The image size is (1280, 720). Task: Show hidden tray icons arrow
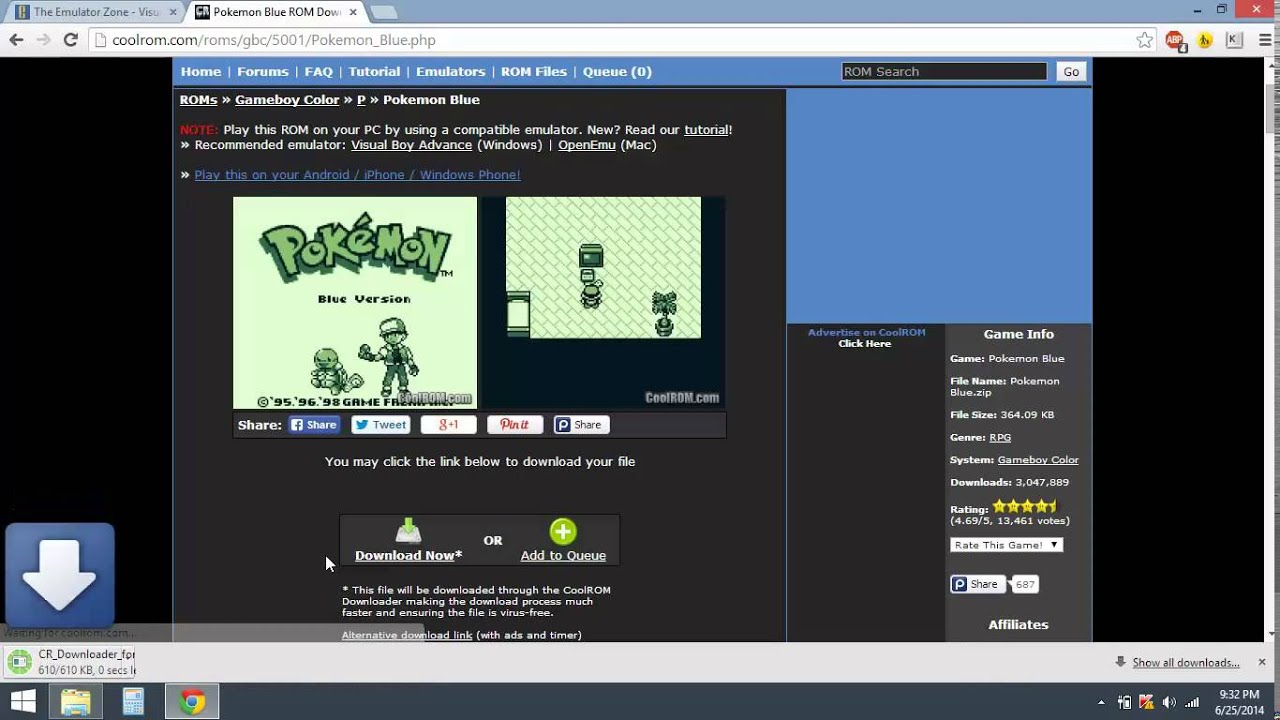tap(1102, 703)
